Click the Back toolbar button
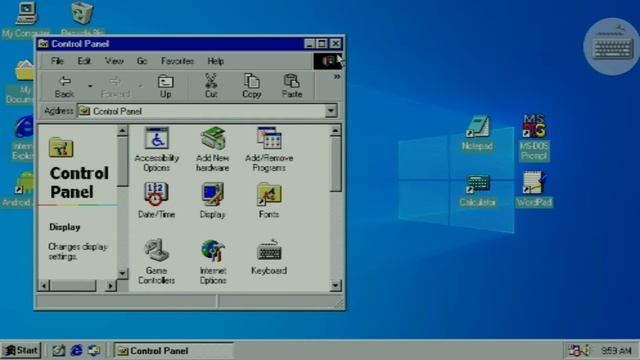The width and height of the screenshot is (640, 360). coord(64,86)
